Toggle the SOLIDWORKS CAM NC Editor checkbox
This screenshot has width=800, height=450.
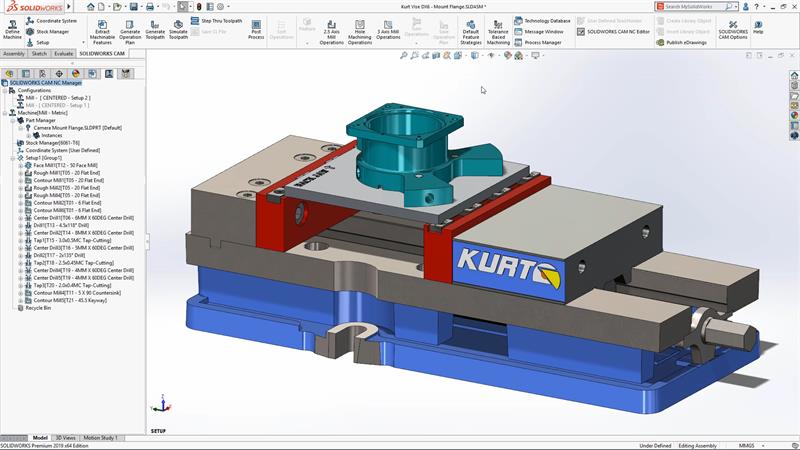(581, 32)
